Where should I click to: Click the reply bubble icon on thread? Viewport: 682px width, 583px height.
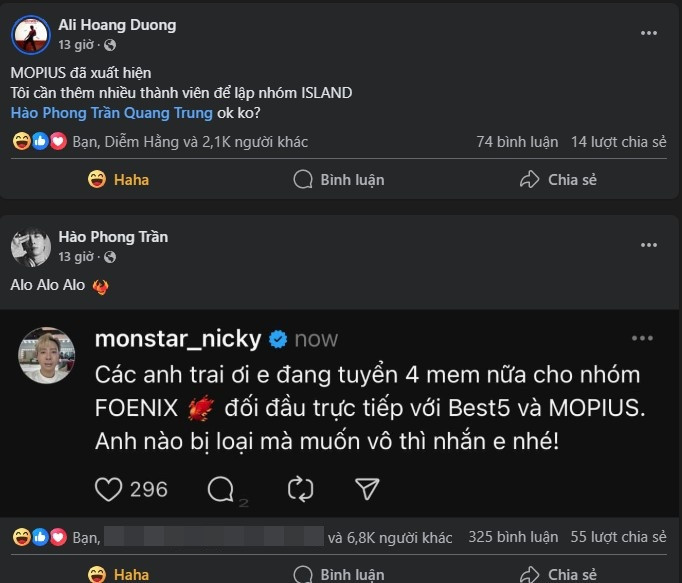tap(220, 489)
